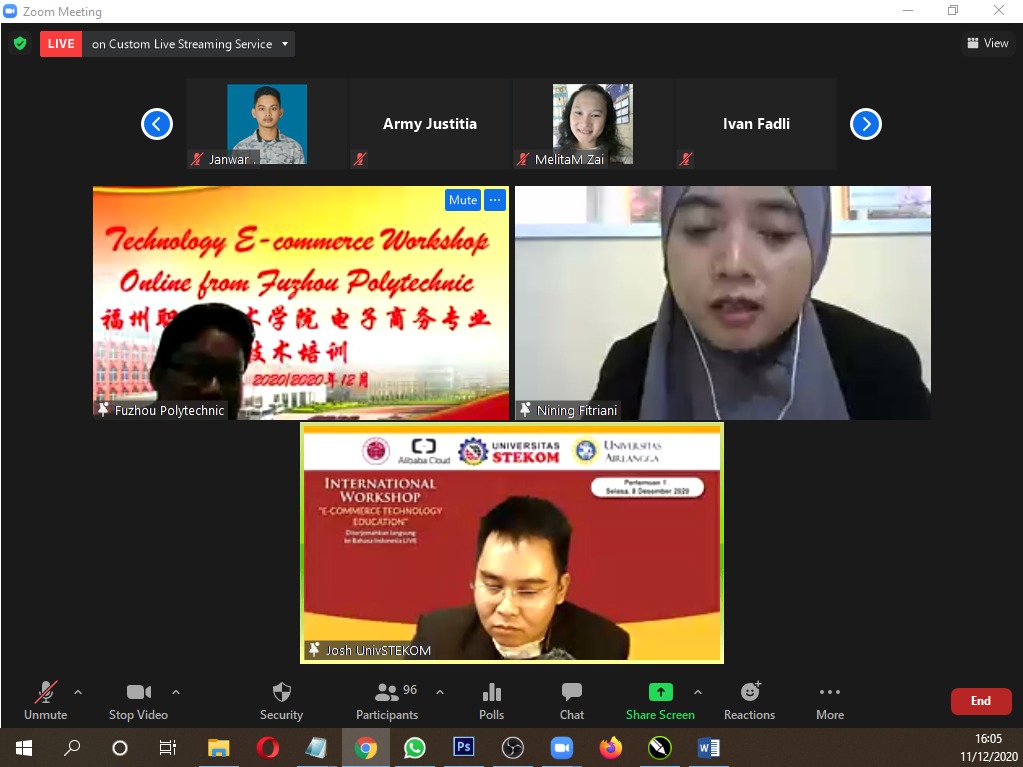Show meeting encryption shield info
The height and width of the screenshot is (767, 1023).
point(20,44)
